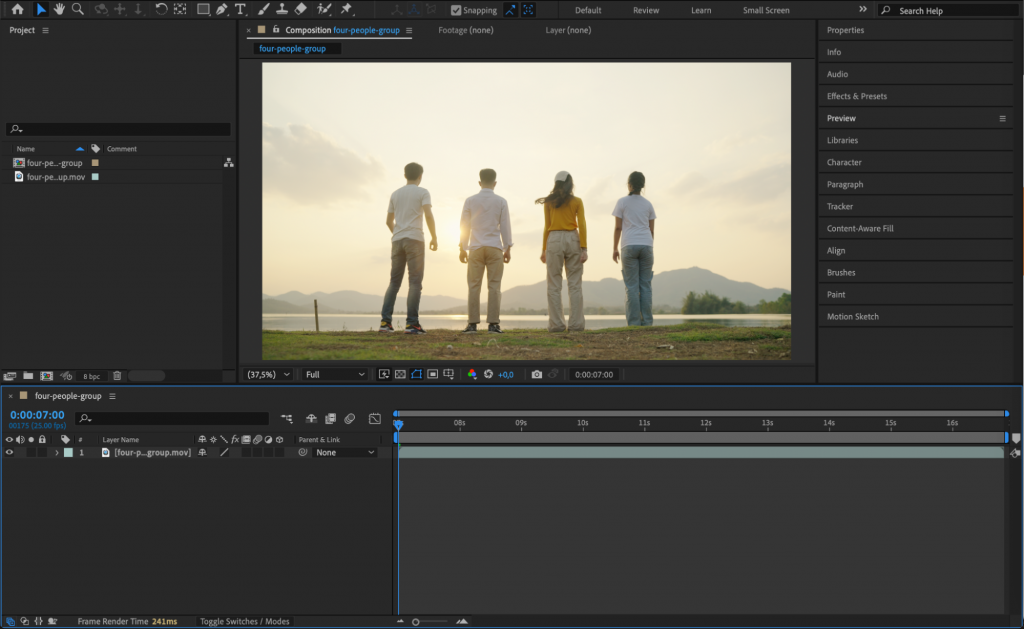Open the Parent & Link dropdown set to None

pyautogui.click(x=345, y=452)
